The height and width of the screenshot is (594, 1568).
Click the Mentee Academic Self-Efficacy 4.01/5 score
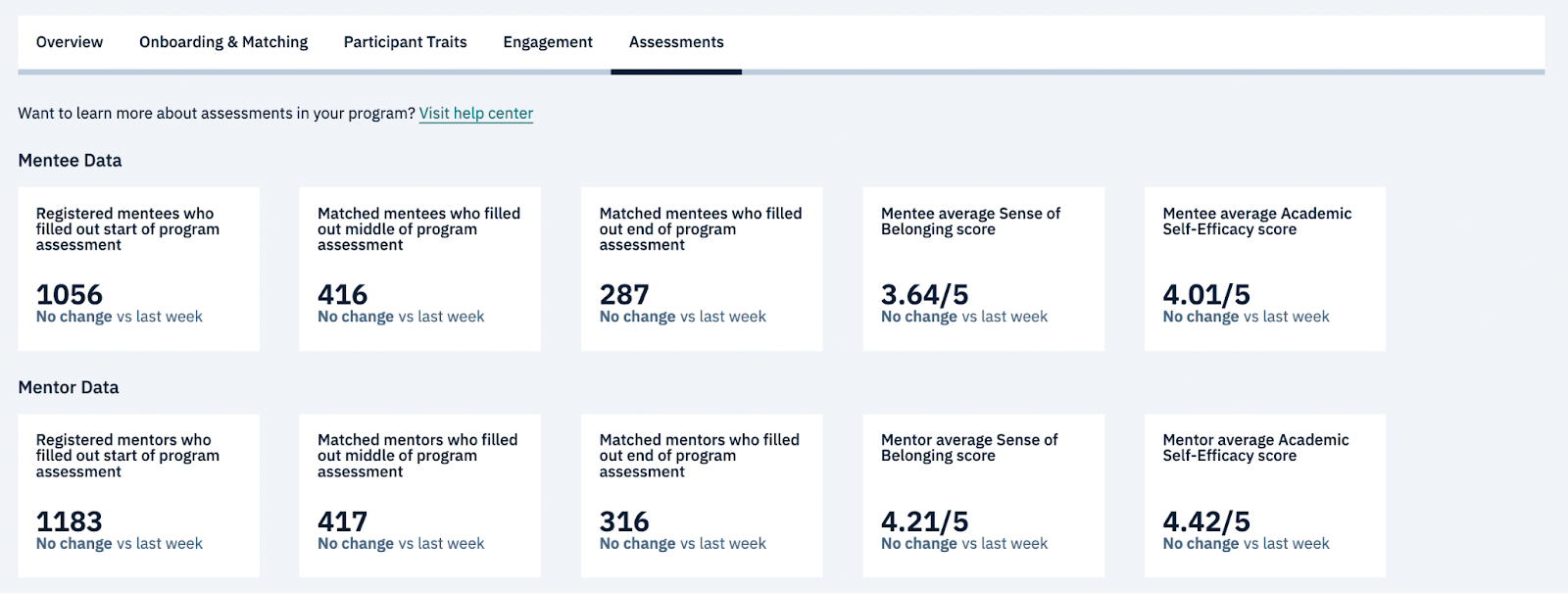[x=1206, y=294]
